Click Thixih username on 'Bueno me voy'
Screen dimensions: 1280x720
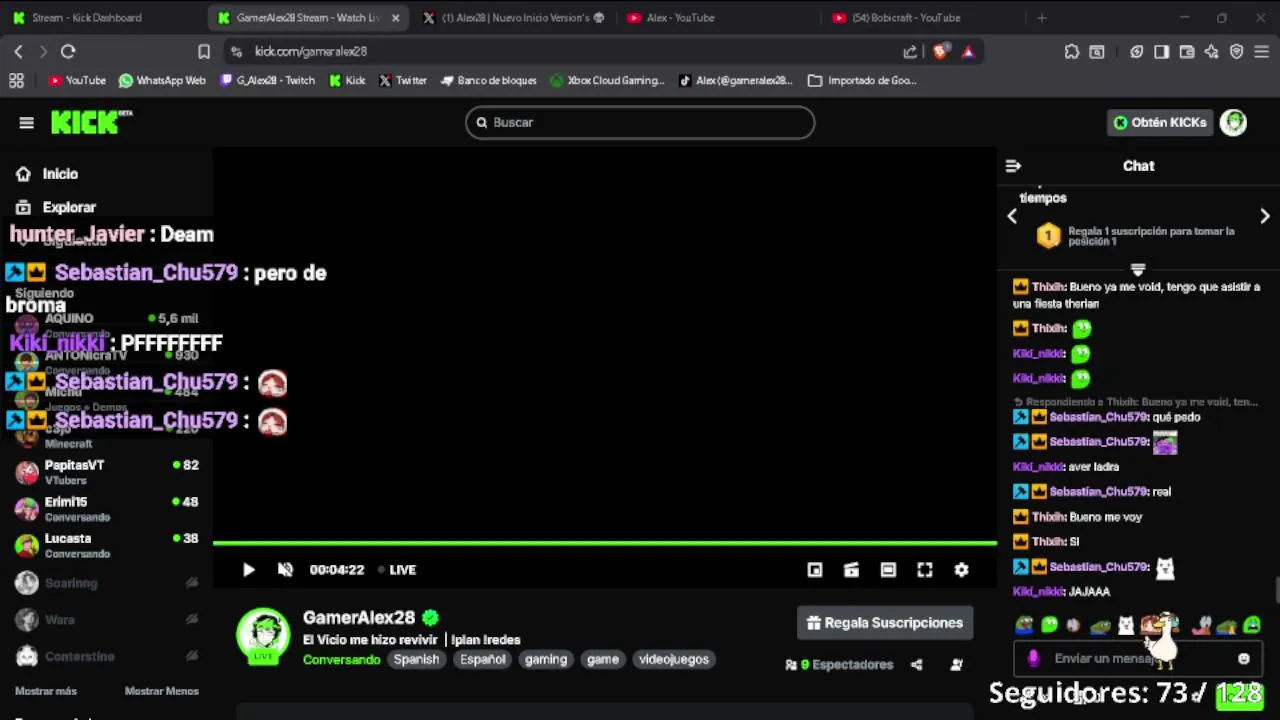(x=1048, y=517)
